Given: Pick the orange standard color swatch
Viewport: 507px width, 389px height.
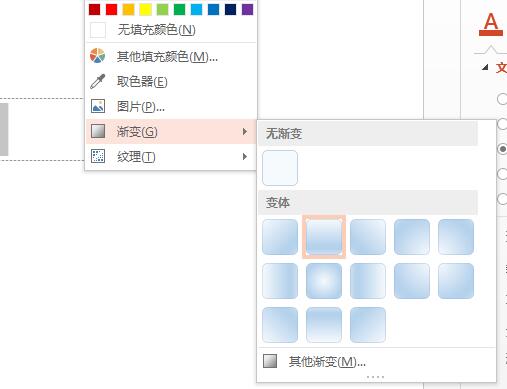Looking at the screenshot, I should [x=129, y=9].
